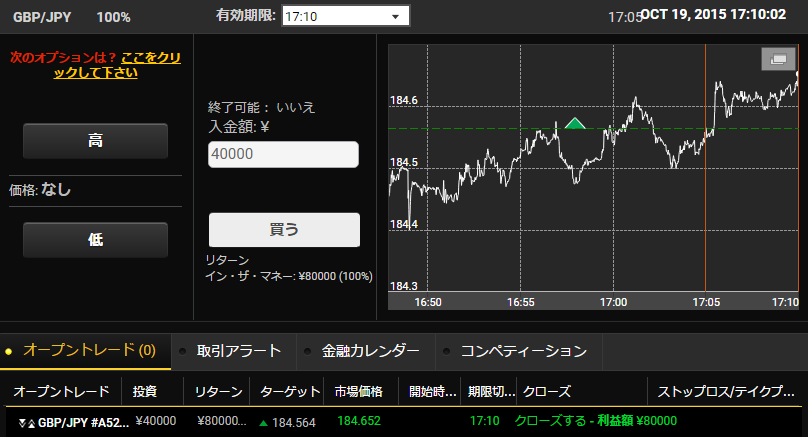This screenshot has width=808, height=437.
Task: Click the ¥40000 investment cell
Action: click(x=156, y=421)
